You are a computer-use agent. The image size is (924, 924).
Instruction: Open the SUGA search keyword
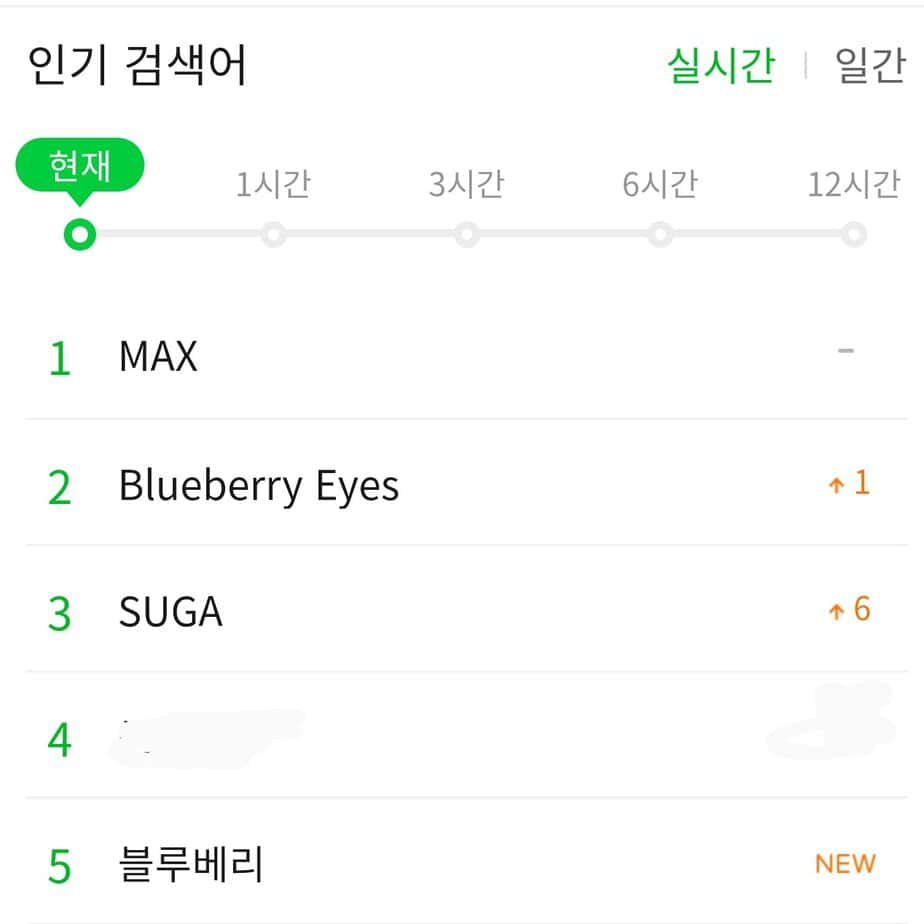(170, 612)
